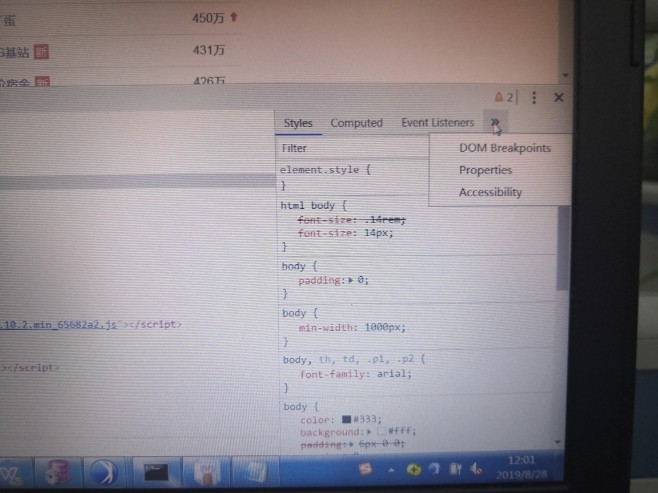Click the web page scroll-down arrow
This screenshot has height=493, width=658.
pyautogui.click(x=566, y=76)
